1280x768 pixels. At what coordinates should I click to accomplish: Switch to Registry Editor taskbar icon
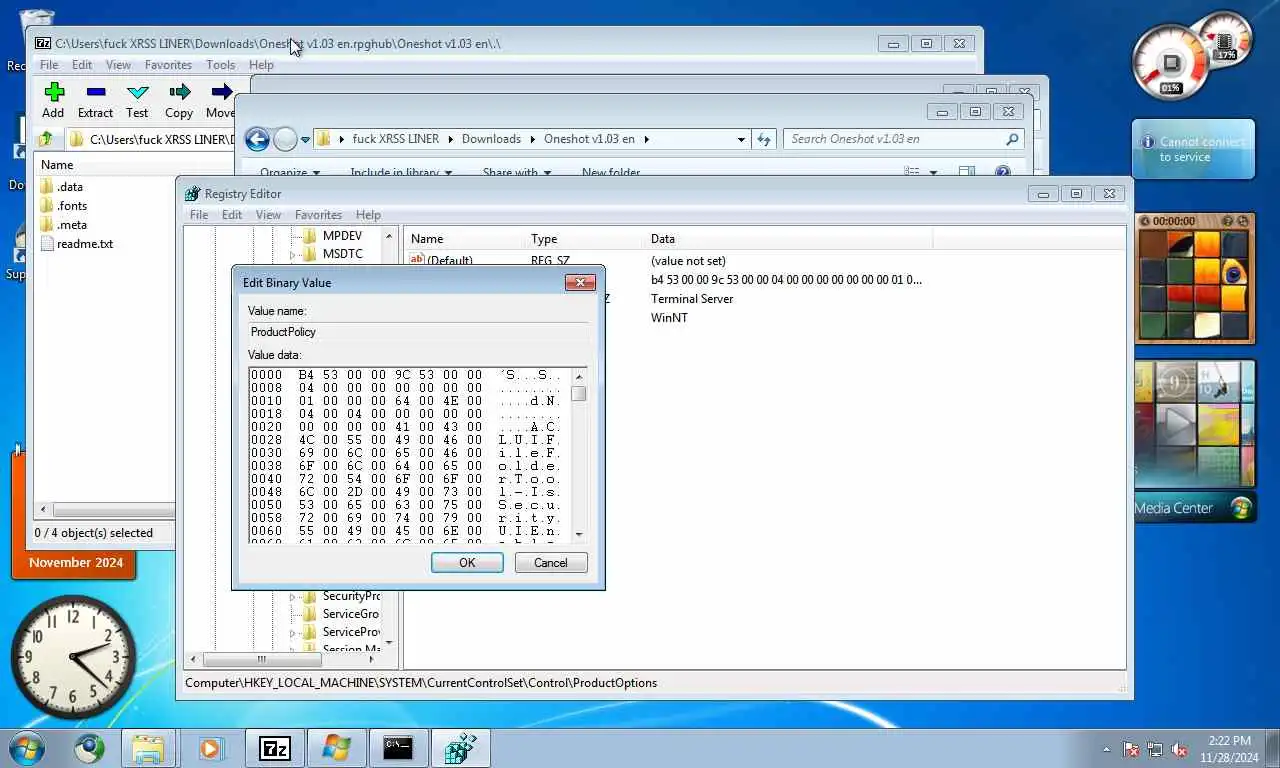[x=460, y=747]
